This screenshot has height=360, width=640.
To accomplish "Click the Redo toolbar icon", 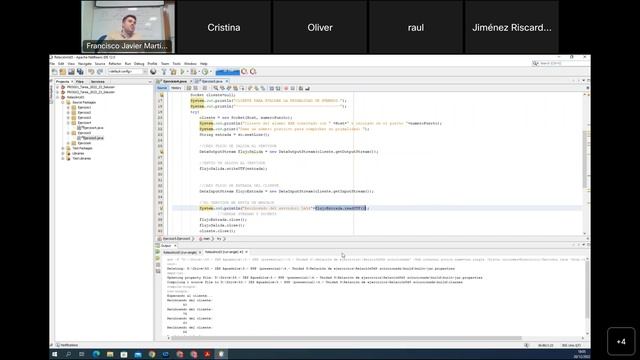I will click(x=100, y=72).
